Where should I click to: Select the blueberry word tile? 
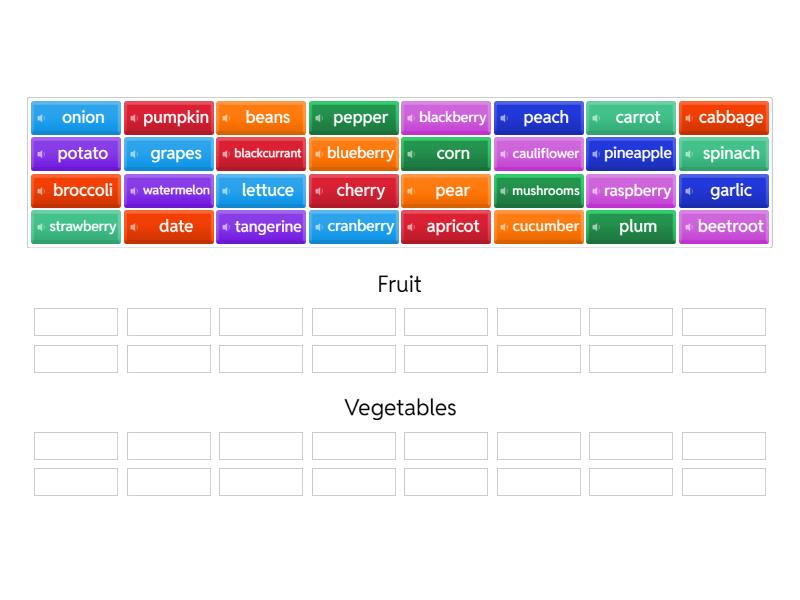coord(354,154)
